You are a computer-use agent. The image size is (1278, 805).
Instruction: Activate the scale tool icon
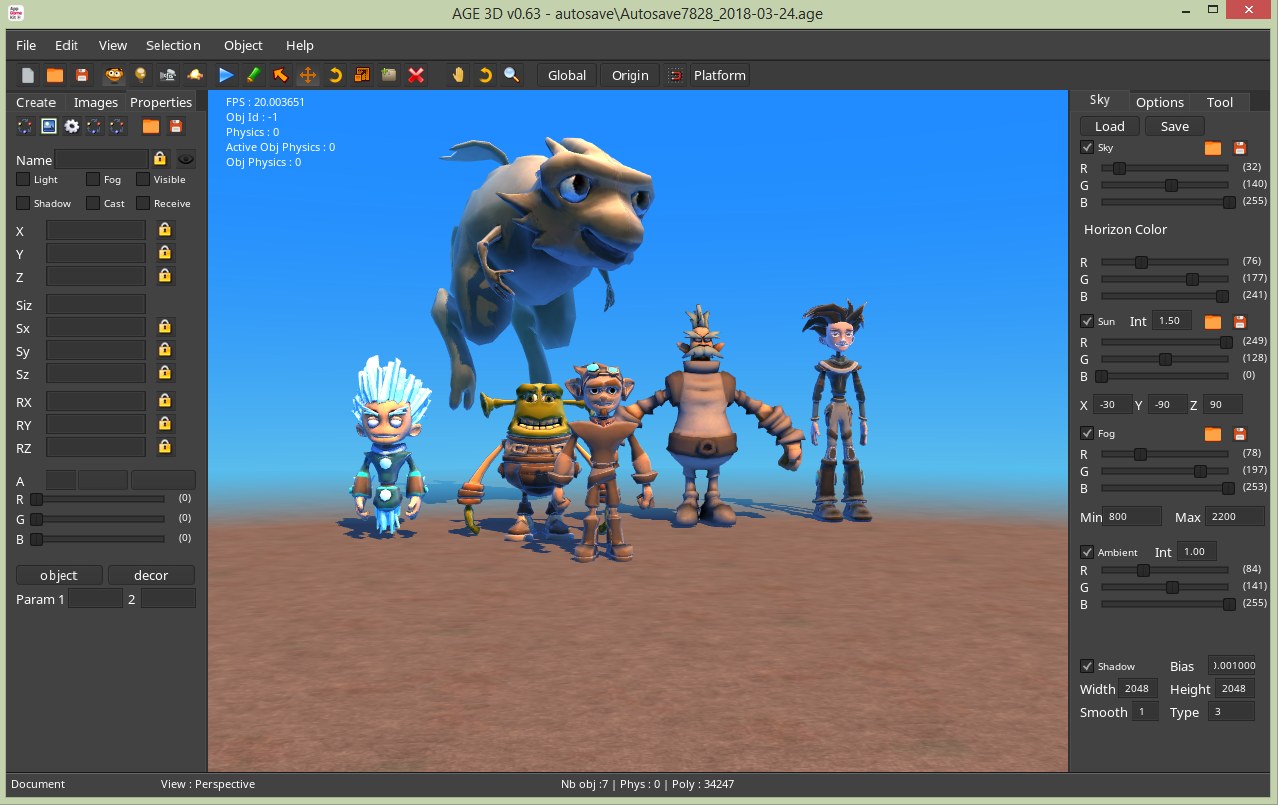click(362, 75)
